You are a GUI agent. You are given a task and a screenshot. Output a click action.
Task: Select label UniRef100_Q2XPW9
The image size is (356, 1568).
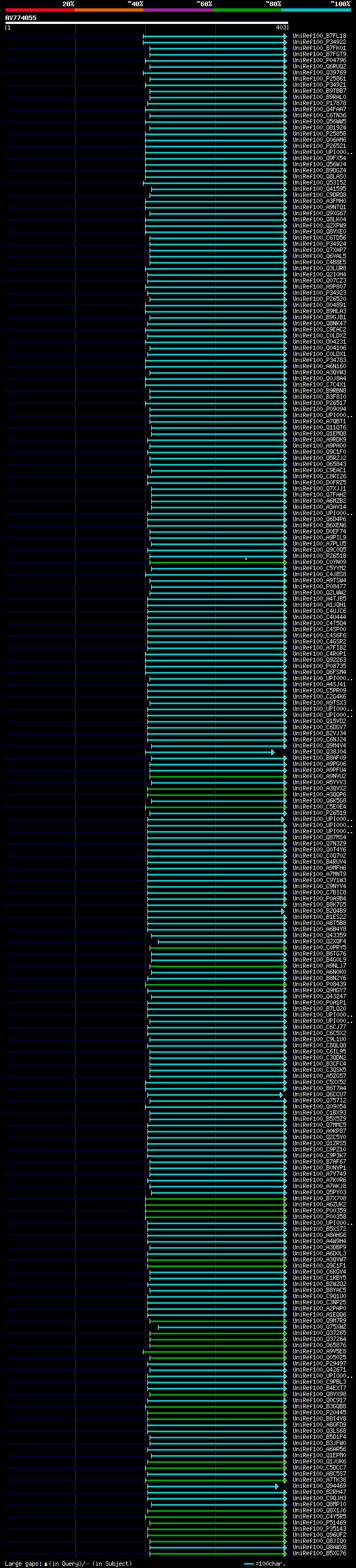click(x=319, y=225)
